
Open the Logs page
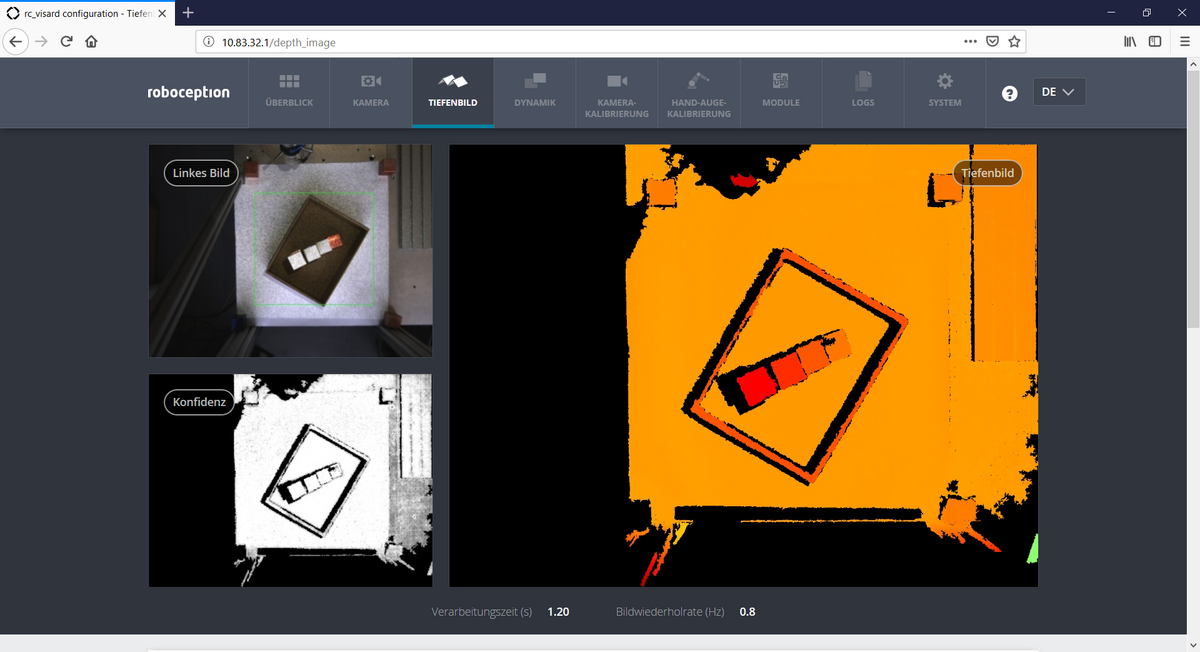tap(863, 91)
